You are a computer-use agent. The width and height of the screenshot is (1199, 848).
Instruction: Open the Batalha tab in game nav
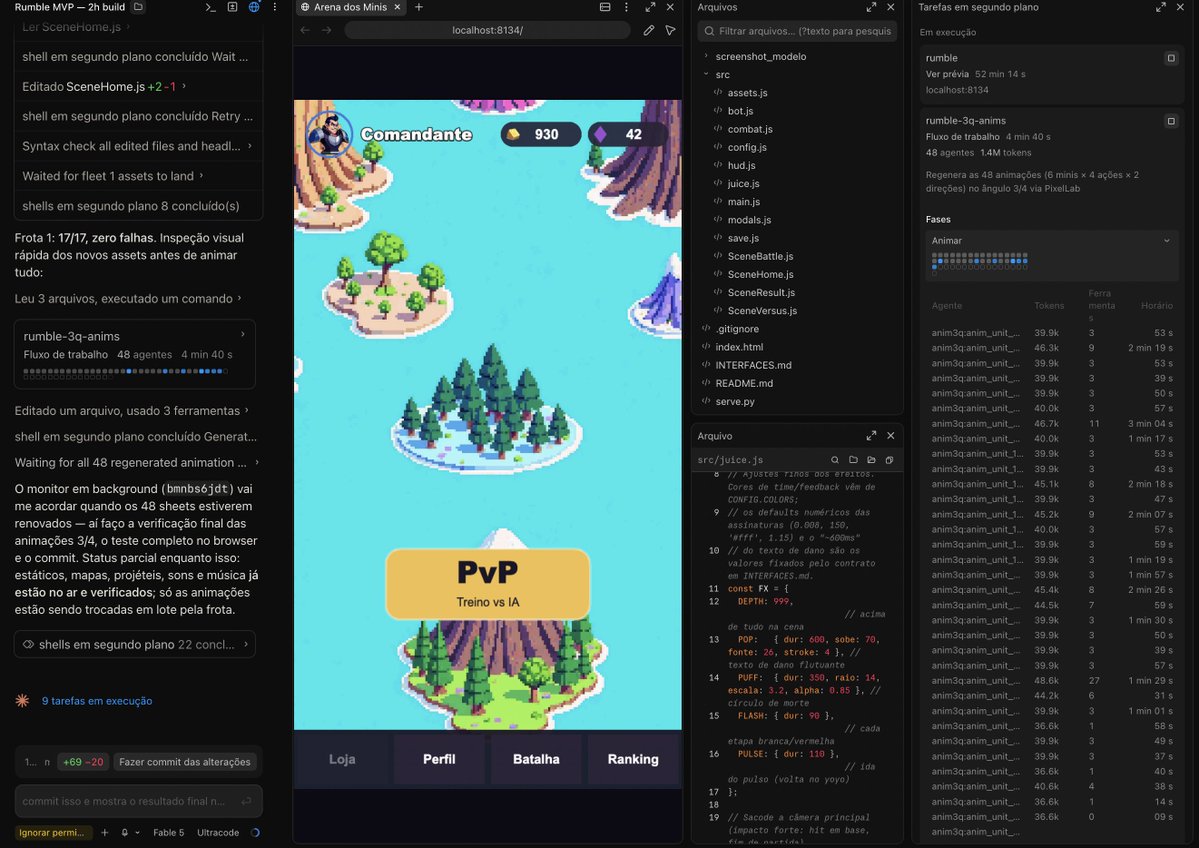536,759
